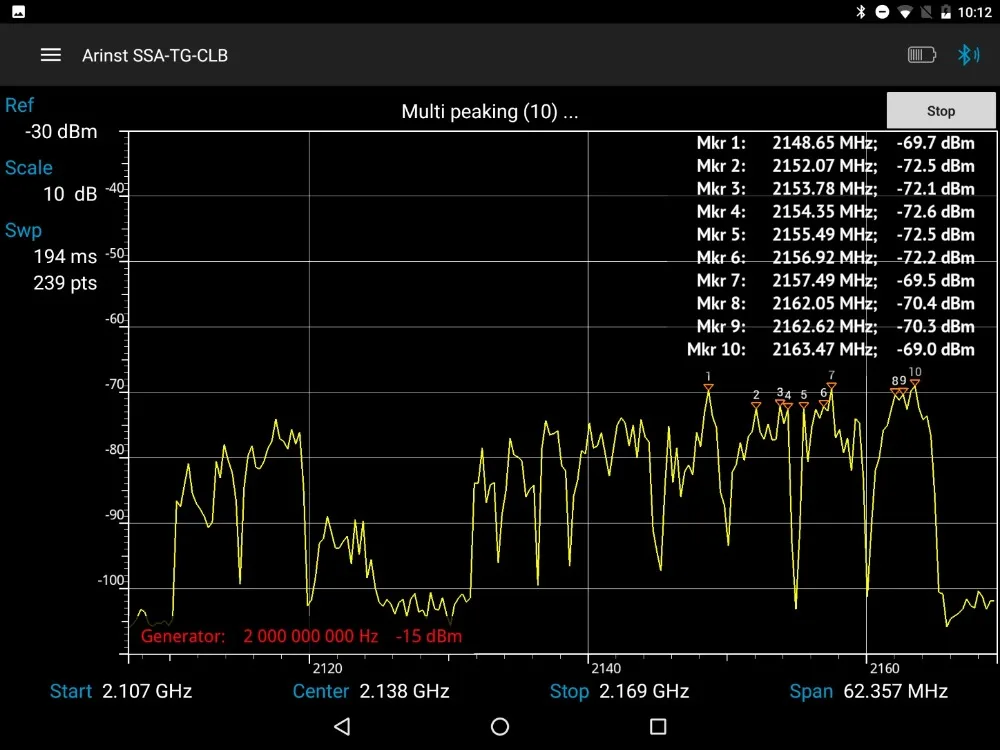This screenshot has height=750, width=1000.
Task: Select marker 2 triangle on the trace
Action: [x=756, y=405]
